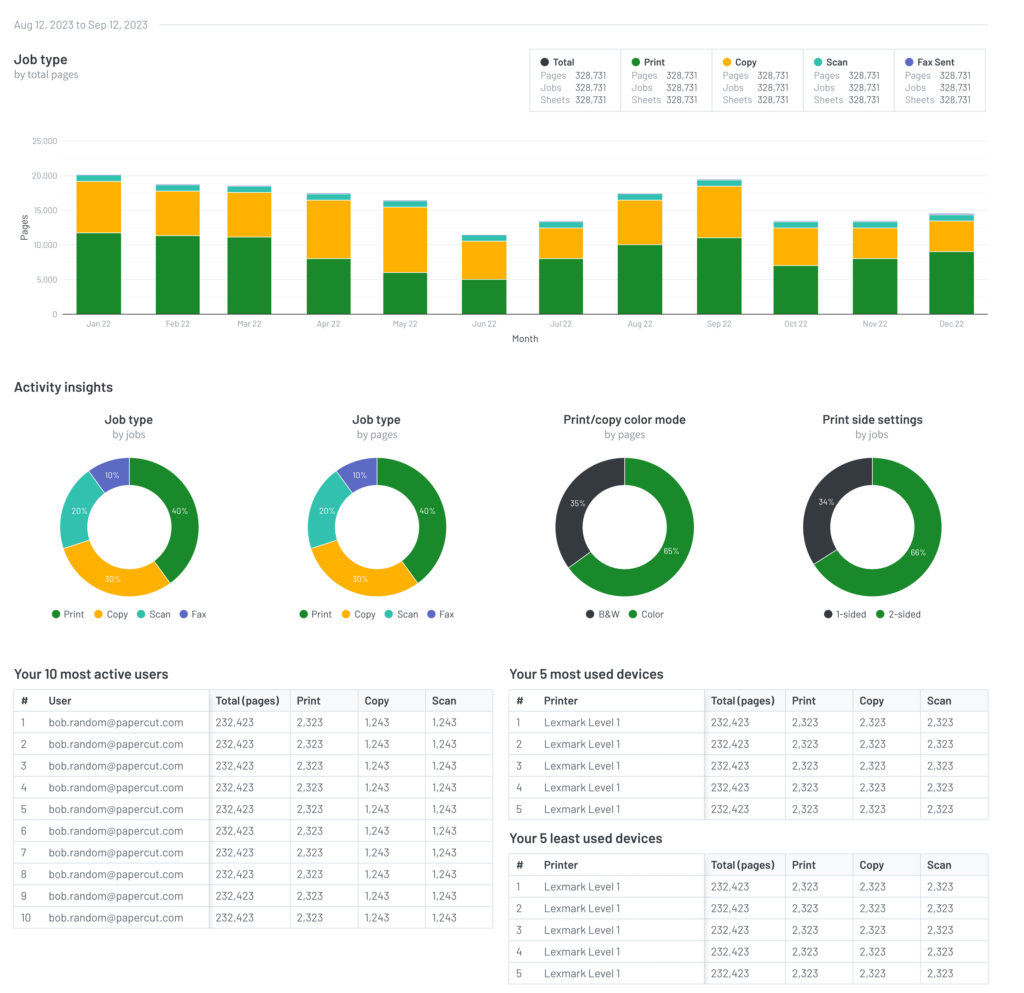The image size is (1024, 993).
Task: Sort most active users by Total (pages) header
Action: [x=247, y=701]
